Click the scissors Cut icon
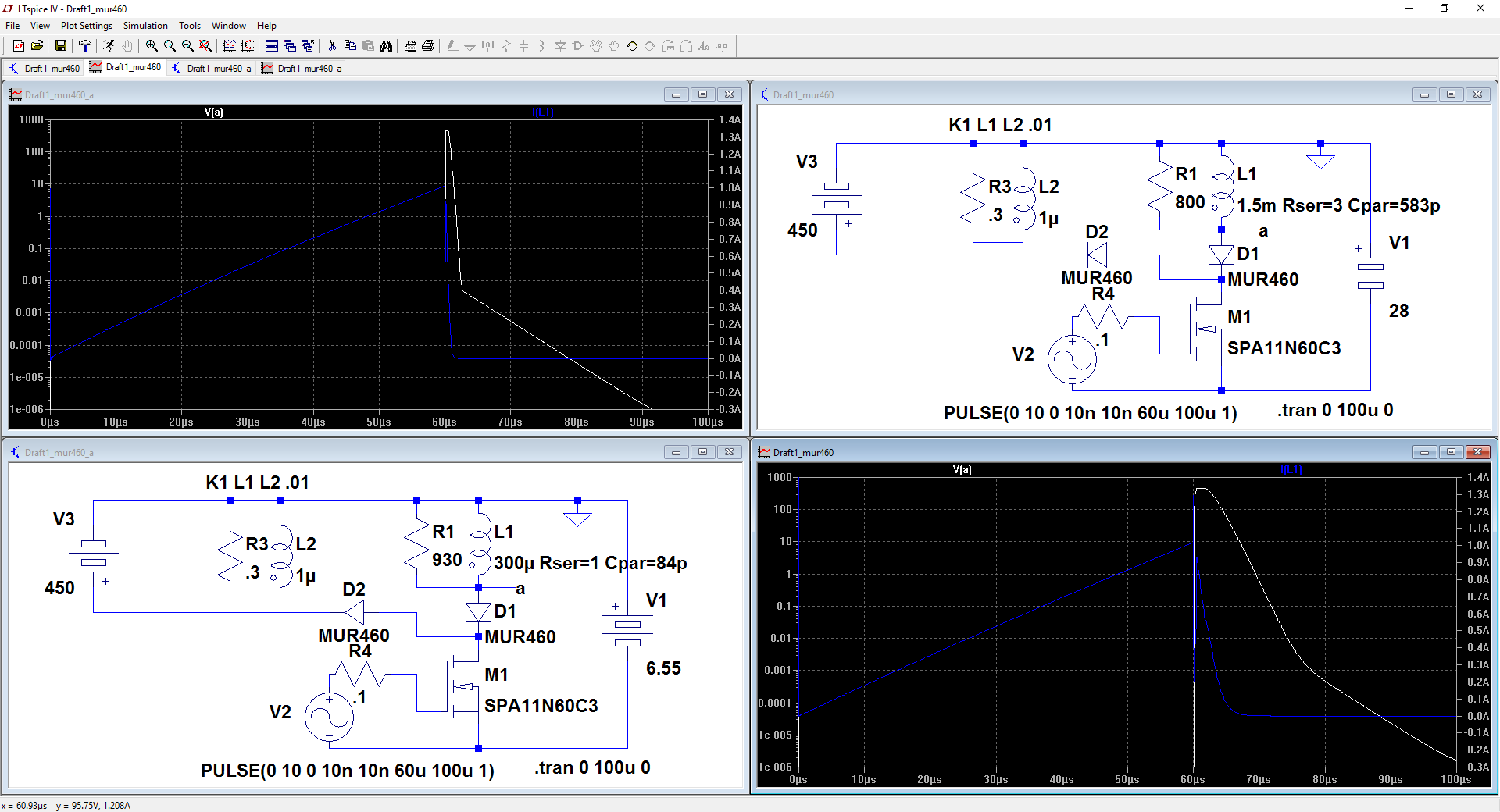 [x=332, y=46]
